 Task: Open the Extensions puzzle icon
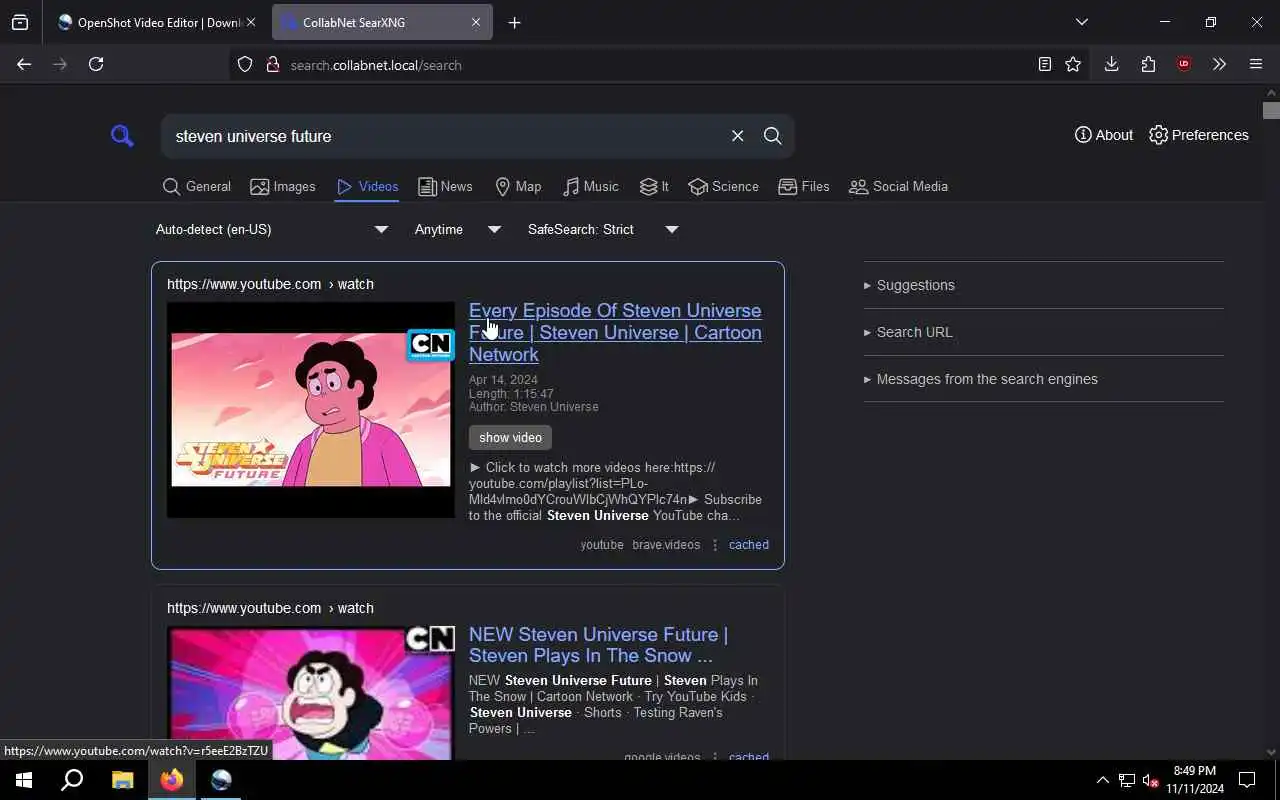[1148, 64]
